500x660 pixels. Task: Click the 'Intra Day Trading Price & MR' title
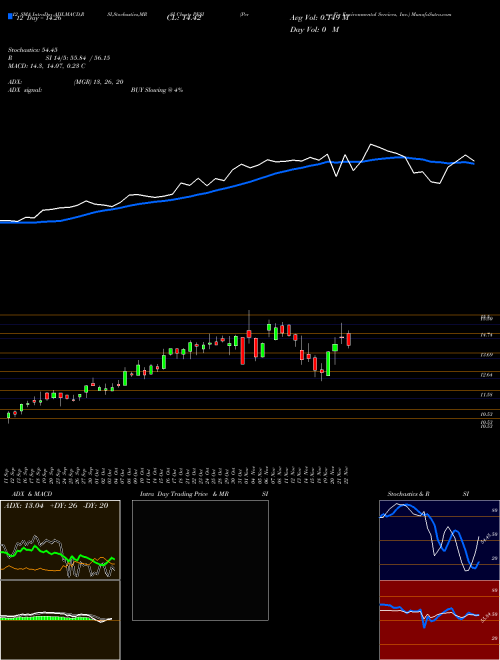pos(184,494)
